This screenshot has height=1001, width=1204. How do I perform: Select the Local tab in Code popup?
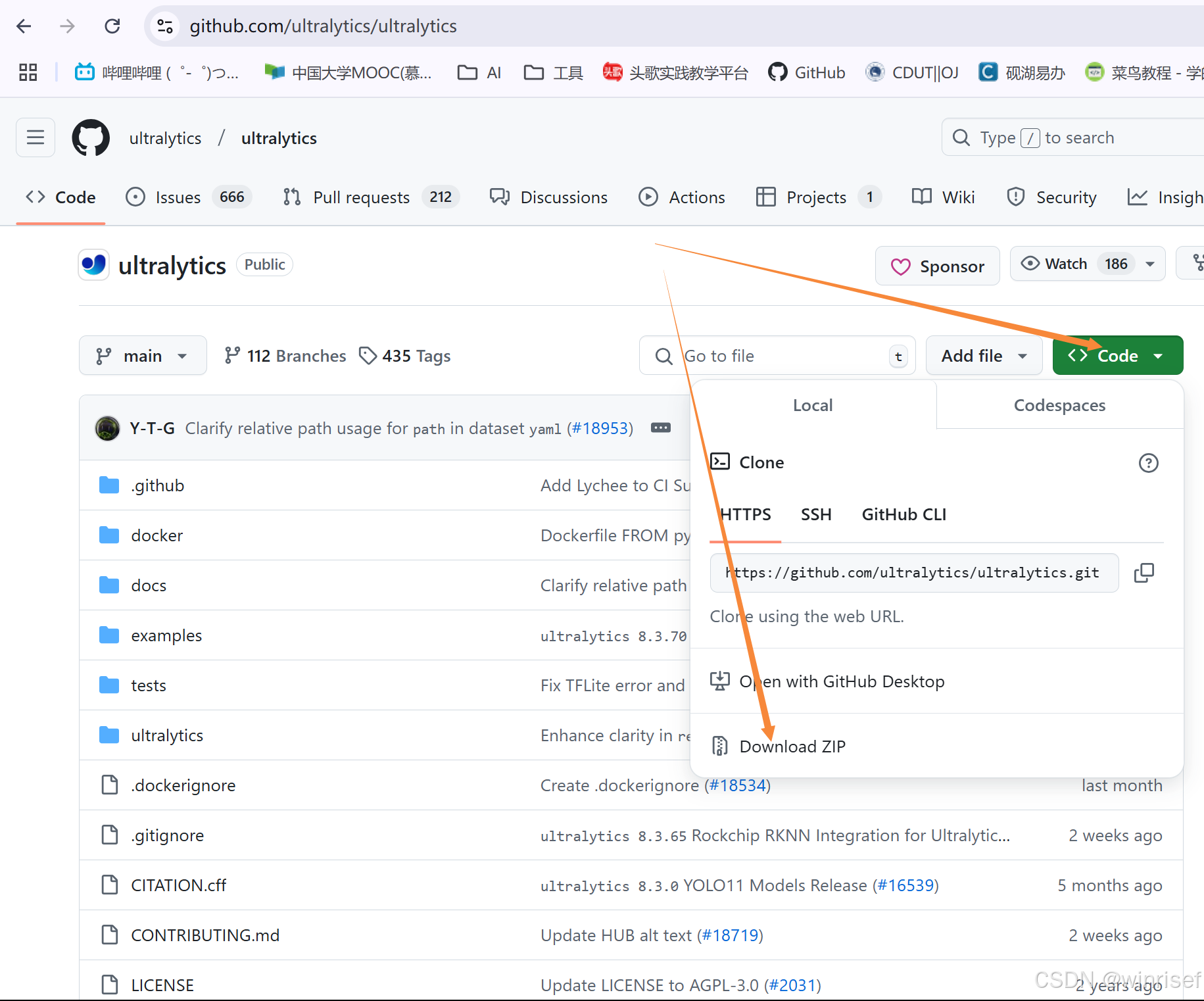pos(813,405)
